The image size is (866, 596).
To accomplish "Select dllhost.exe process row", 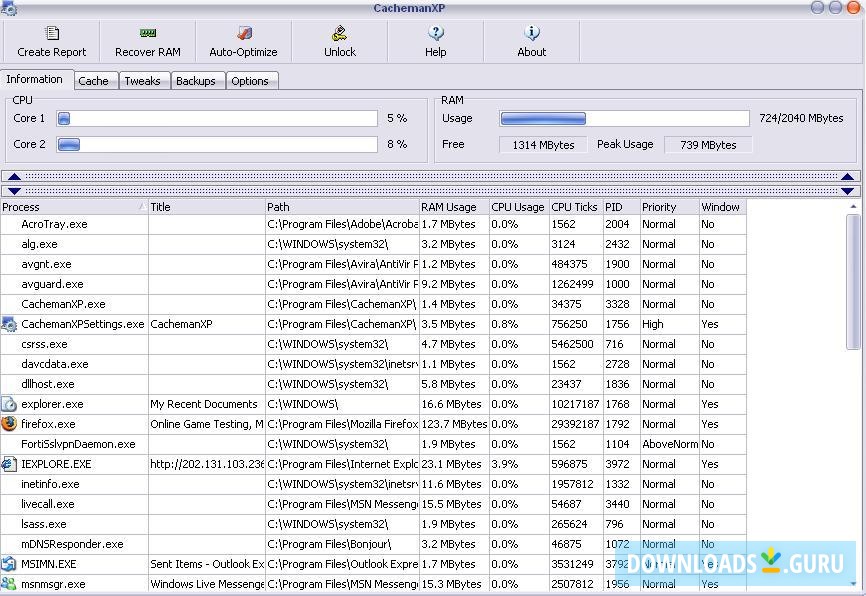I will pyautogui.click(x=373, y=384).
